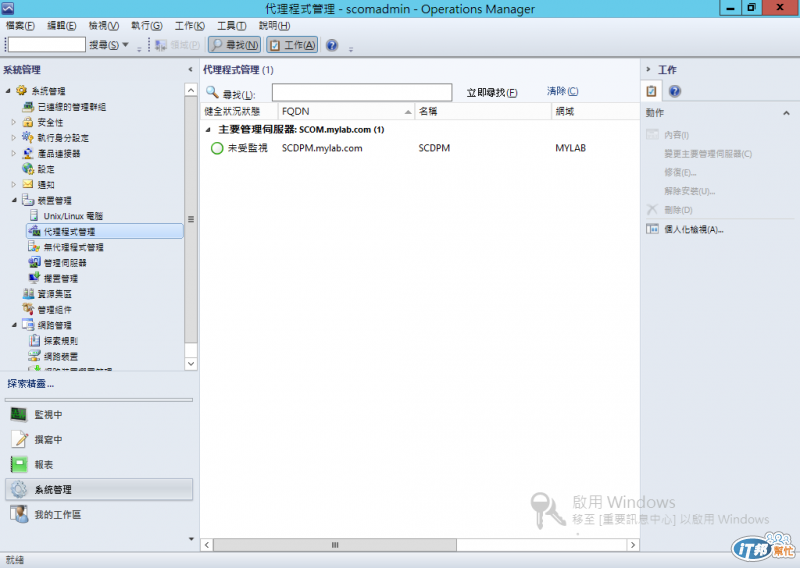Click the toolbar search input box
The height and width of the screenshot is (568, 800).
pos(46,45)
